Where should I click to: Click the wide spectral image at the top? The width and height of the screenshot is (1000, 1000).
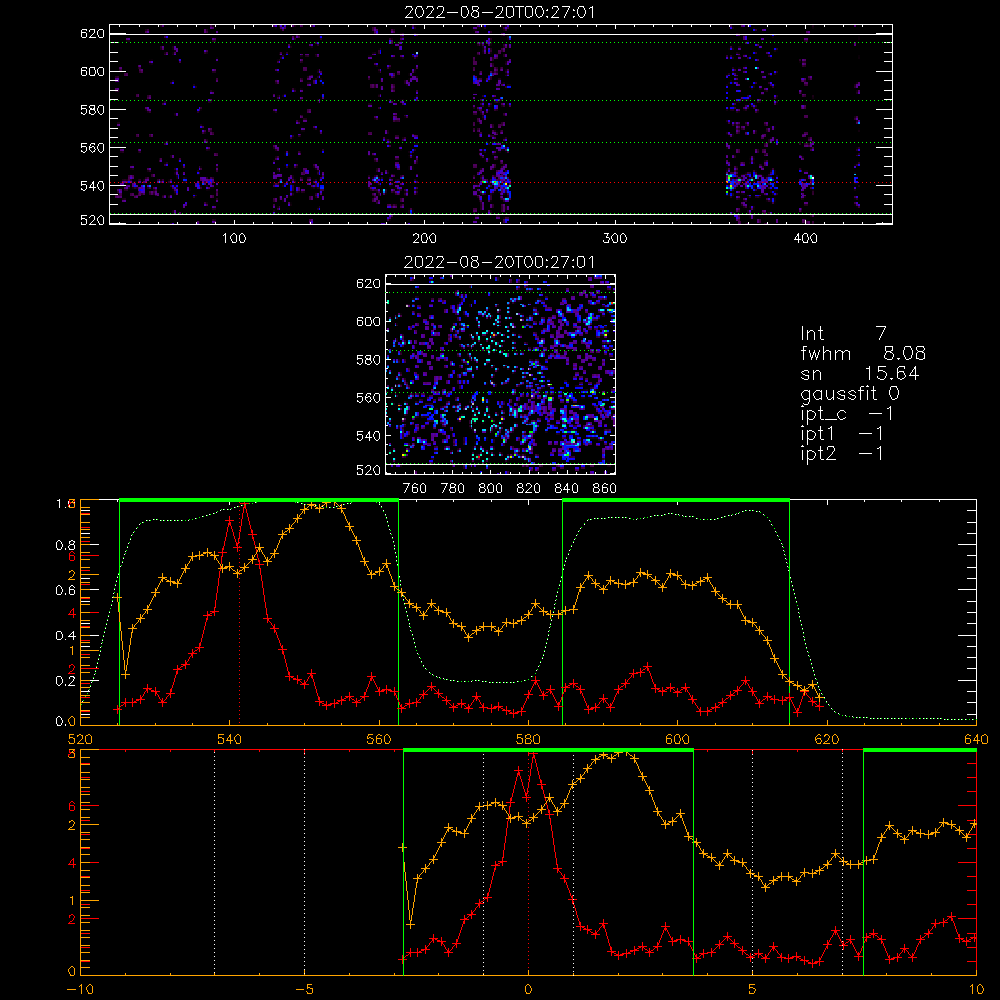click(501, 124)
